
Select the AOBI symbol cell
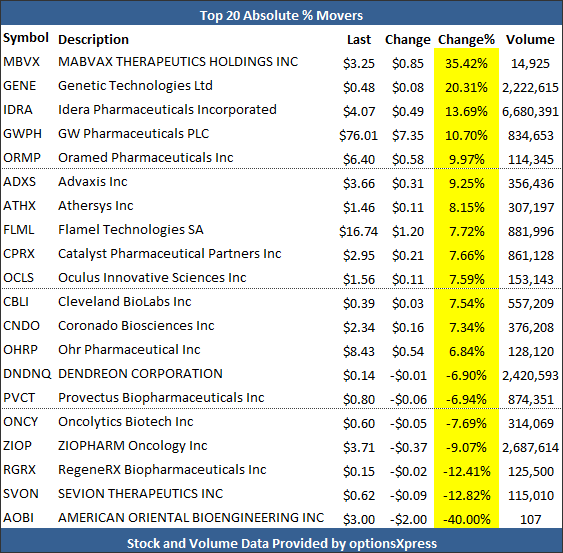click(x=18, y=518)
